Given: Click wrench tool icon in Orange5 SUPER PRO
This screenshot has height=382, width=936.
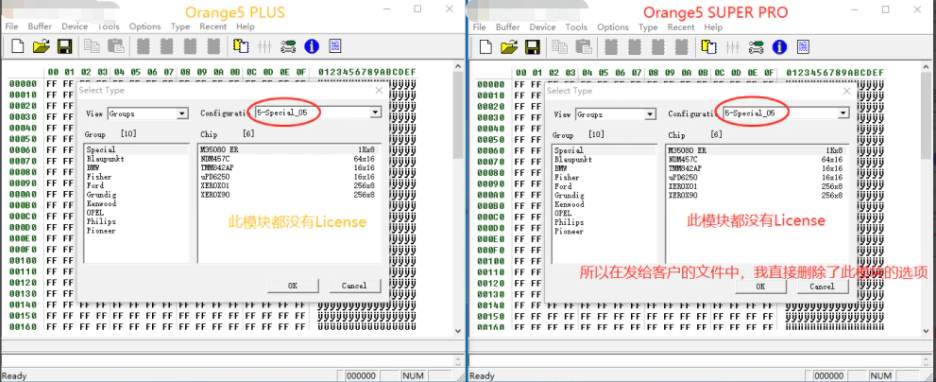Looking at the screenshot, I should pos(756,47).
